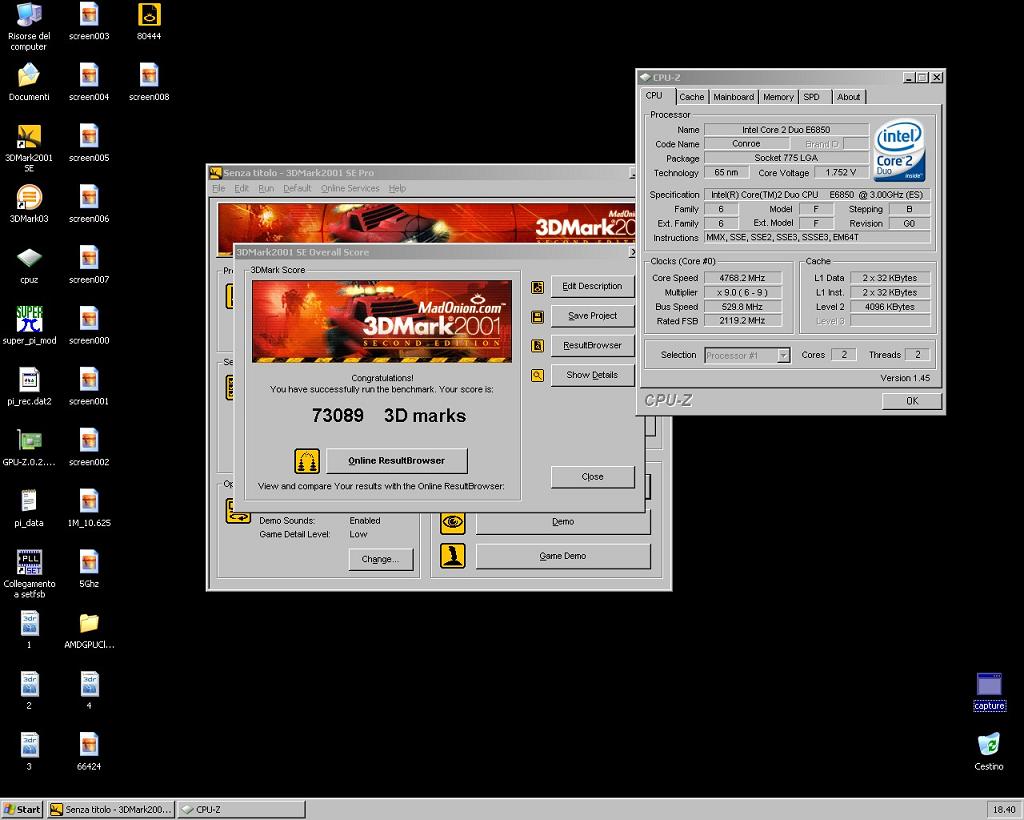Click the Online ResultBrowser button
The image size is (1024, 820).
pyautogui.click(x=396, y=460)
